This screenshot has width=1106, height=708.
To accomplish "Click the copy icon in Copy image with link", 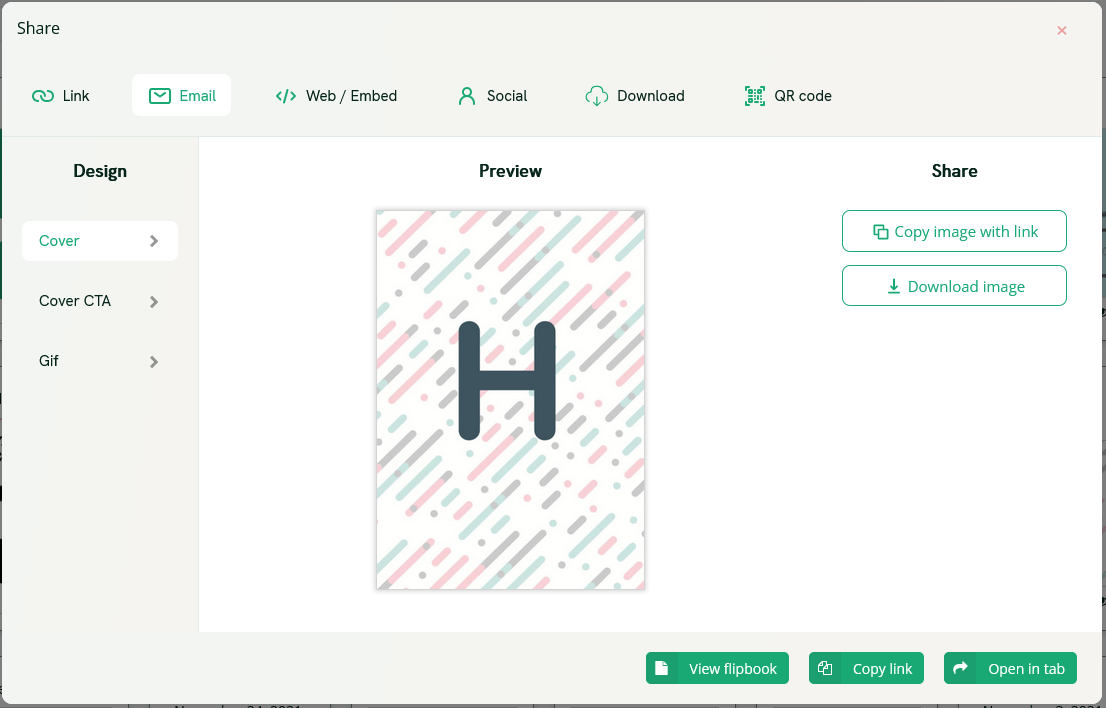I will [880, 232].
